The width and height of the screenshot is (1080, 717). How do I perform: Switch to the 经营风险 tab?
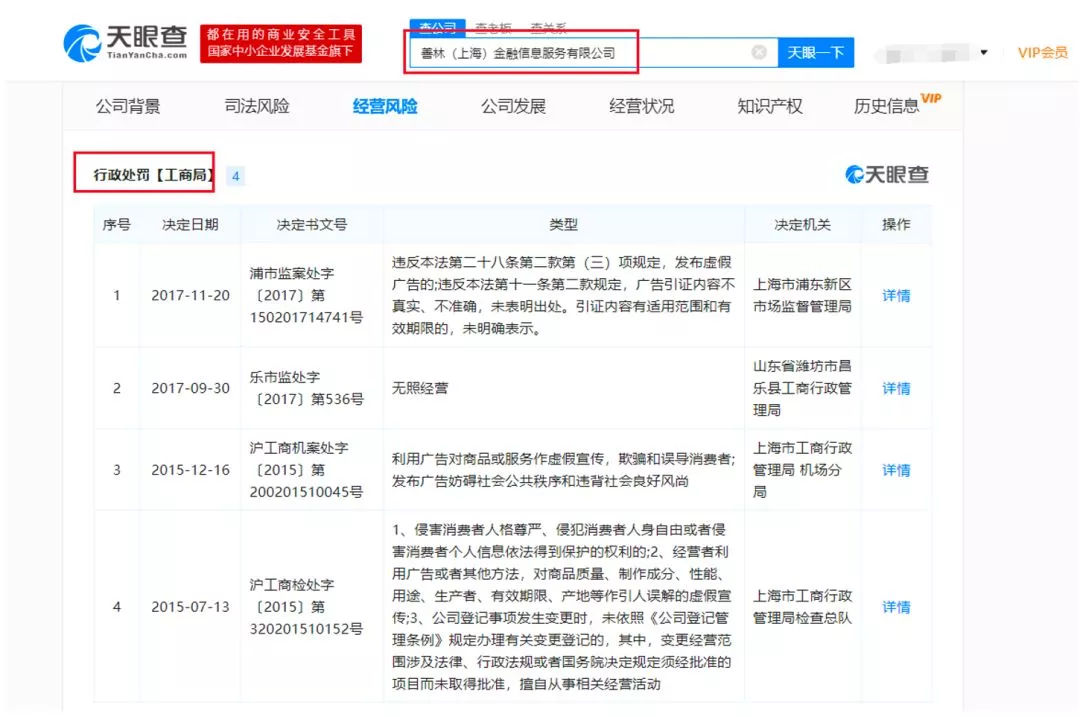385,106
